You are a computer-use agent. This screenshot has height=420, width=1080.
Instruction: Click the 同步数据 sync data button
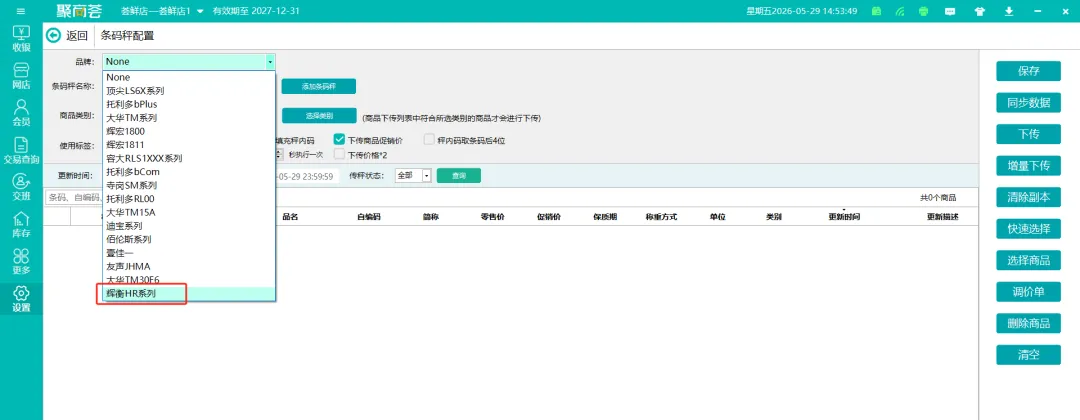[1028, 103]
